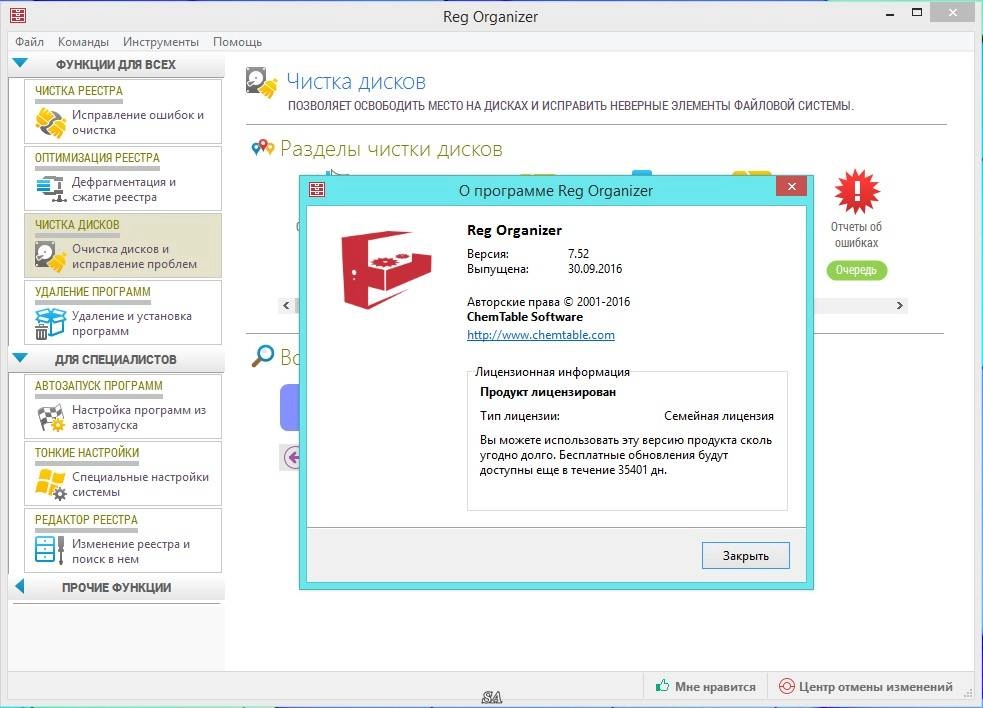Click the map pins icon near Разделы чистки дисков

click(263, 147)
